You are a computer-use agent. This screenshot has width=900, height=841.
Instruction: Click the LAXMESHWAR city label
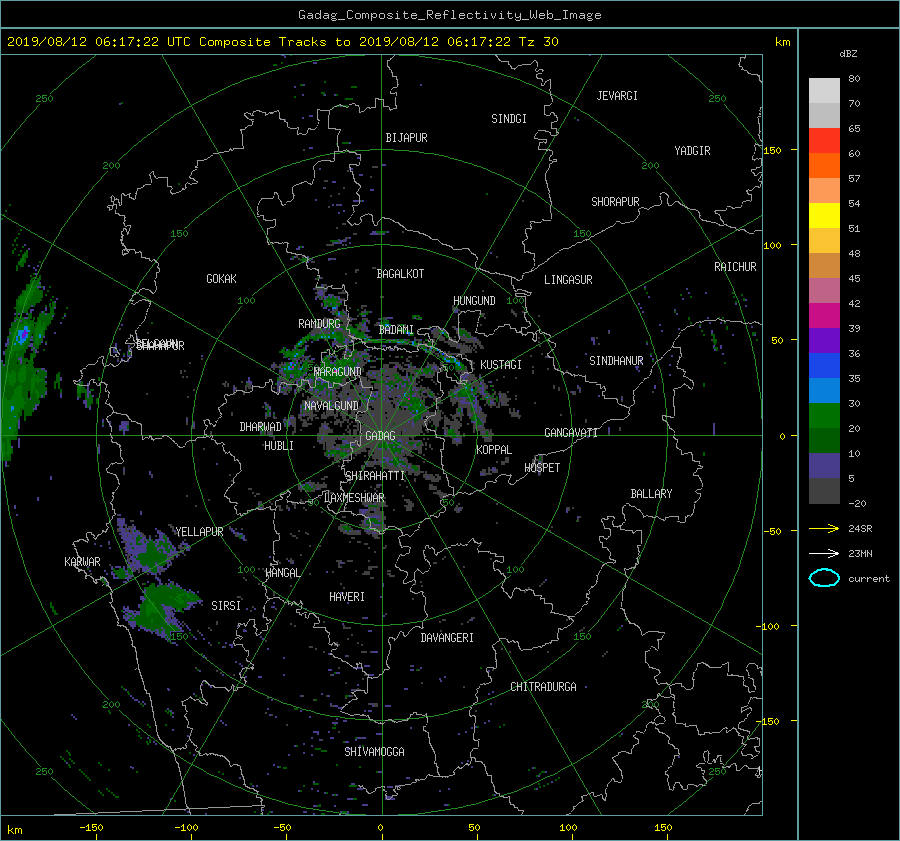[x=354, y=498]
